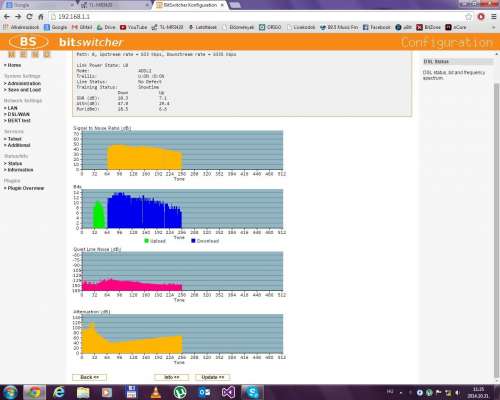Bookmark this page with the star icon
Screen dimensions: 500x400
tap(469, 17)
